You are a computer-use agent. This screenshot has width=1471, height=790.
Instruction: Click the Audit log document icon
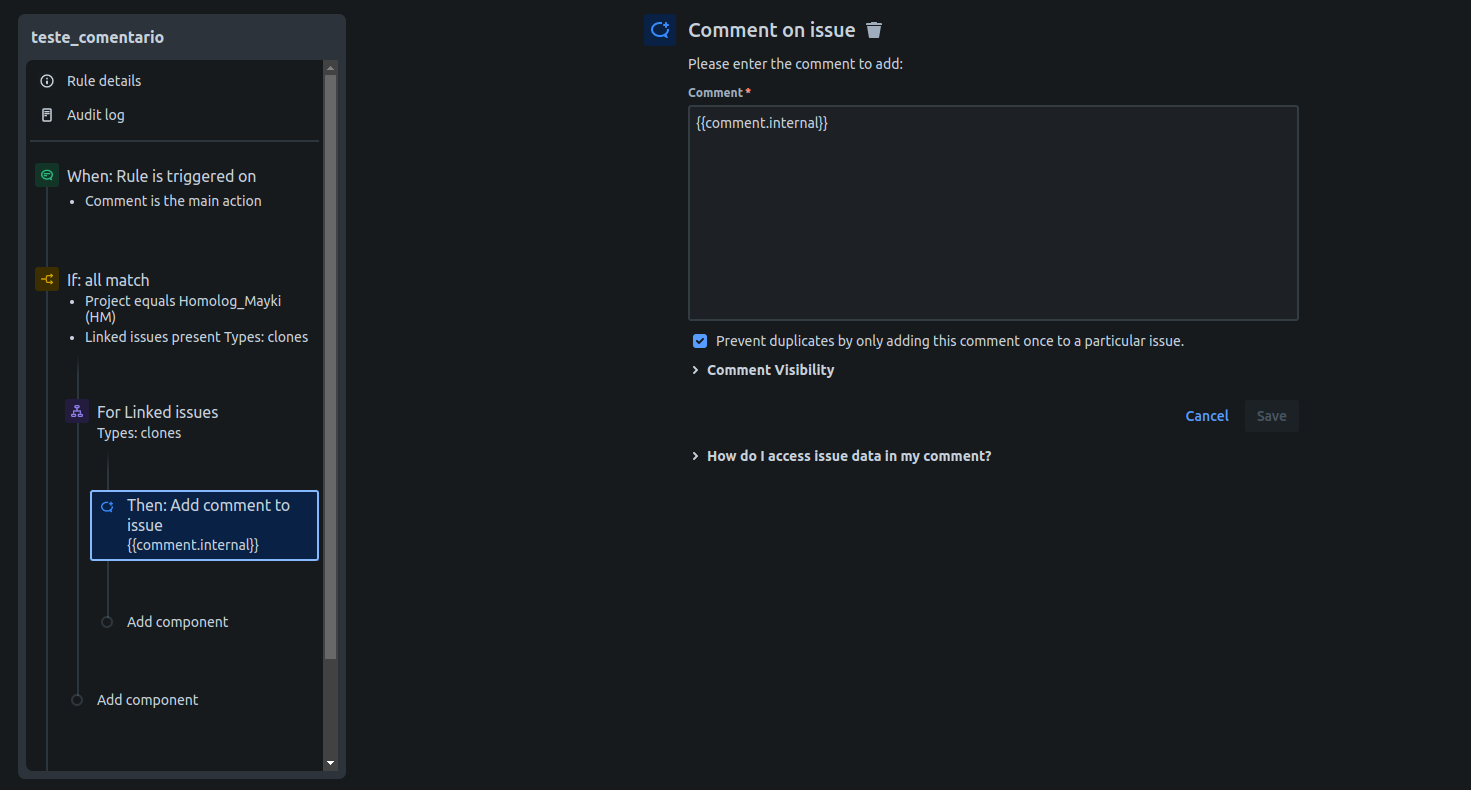47,115
